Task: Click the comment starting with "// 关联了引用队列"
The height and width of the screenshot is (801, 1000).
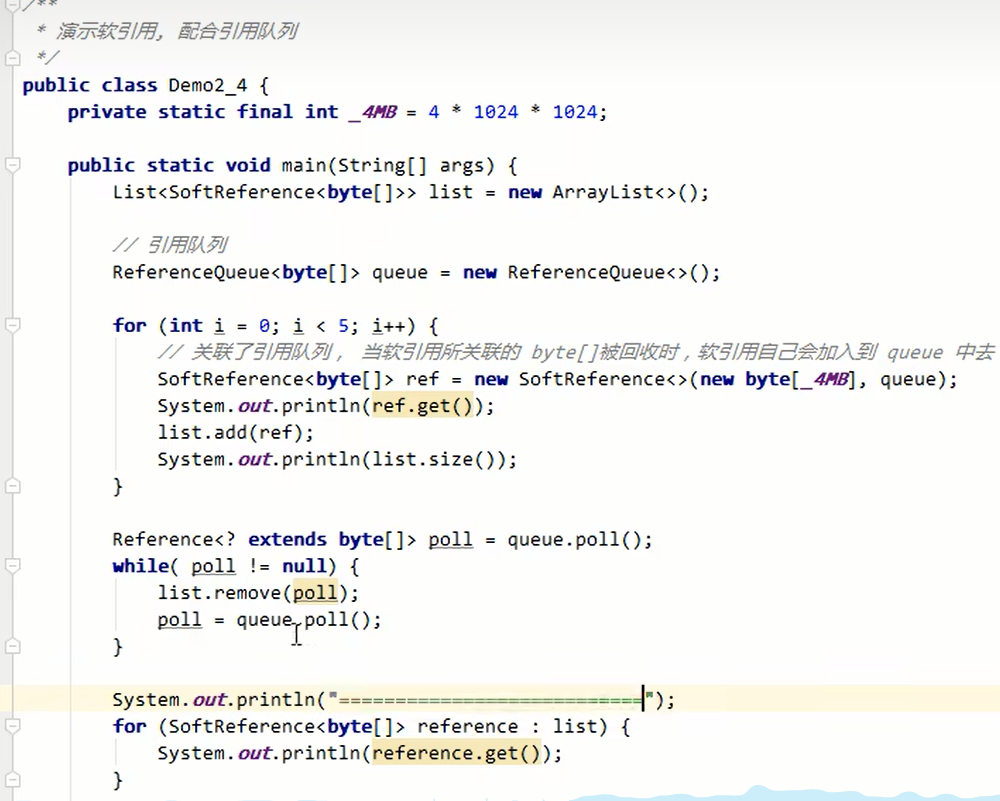Action: click(576, 352)
